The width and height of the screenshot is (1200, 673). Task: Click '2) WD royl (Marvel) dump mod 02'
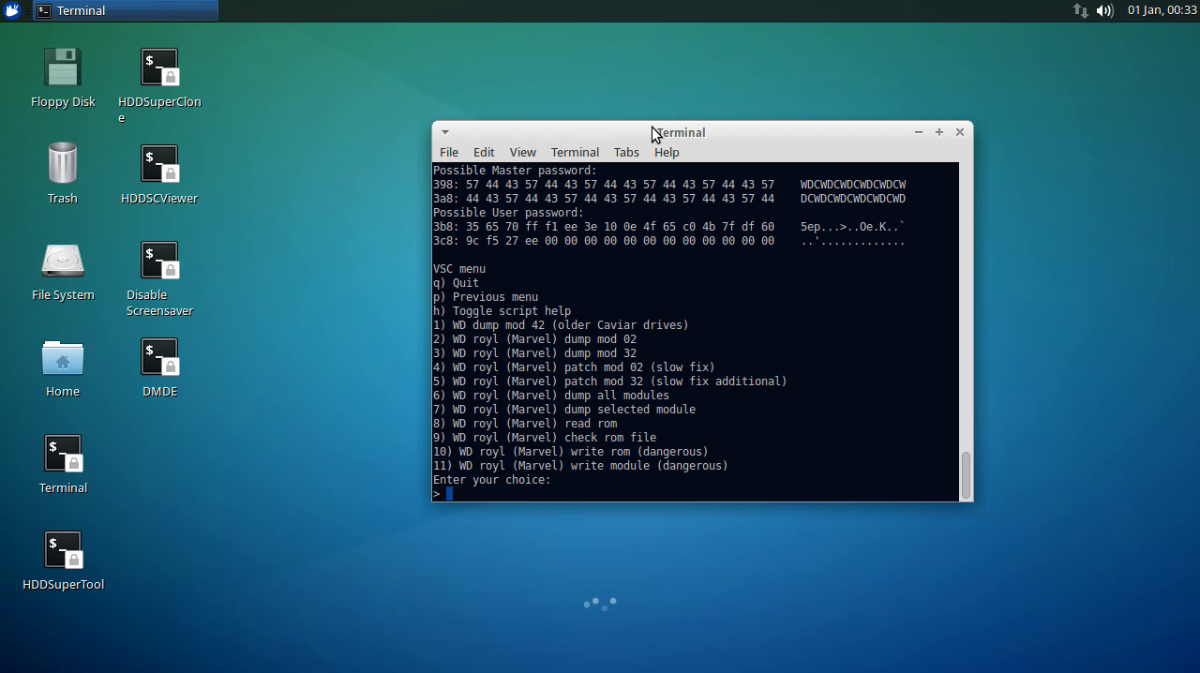pos(535,339)
